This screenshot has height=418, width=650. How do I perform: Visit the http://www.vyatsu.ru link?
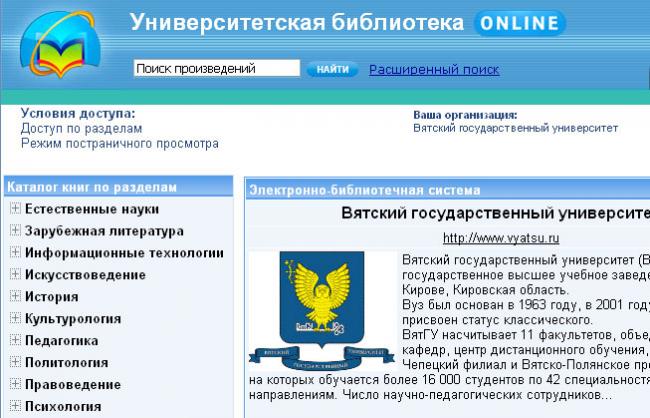500,238
